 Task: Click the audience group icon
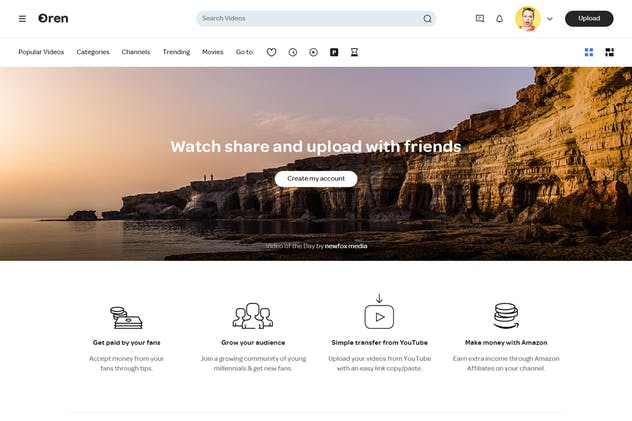(x=253, y=316)
